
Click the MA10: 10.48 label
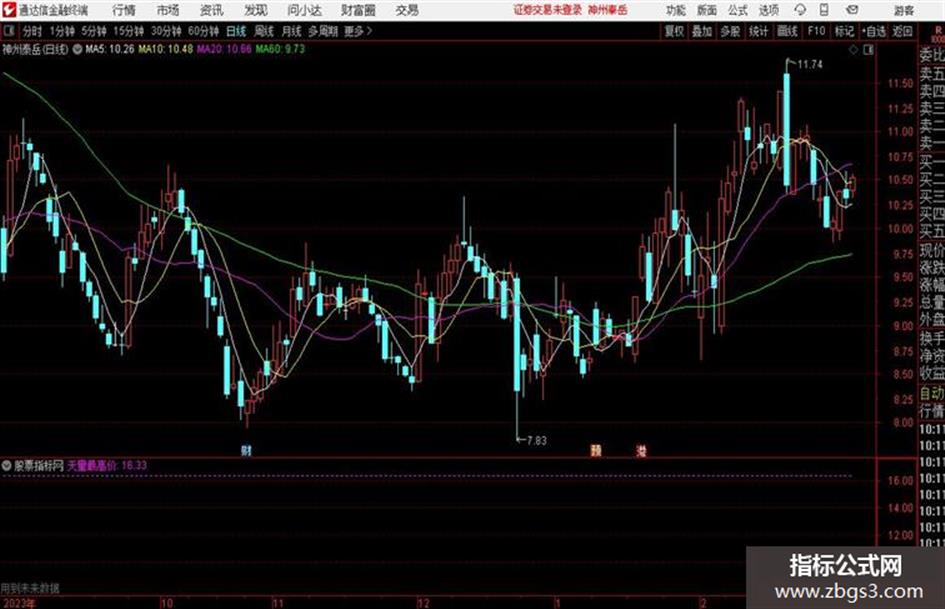(x=166, y=49)
